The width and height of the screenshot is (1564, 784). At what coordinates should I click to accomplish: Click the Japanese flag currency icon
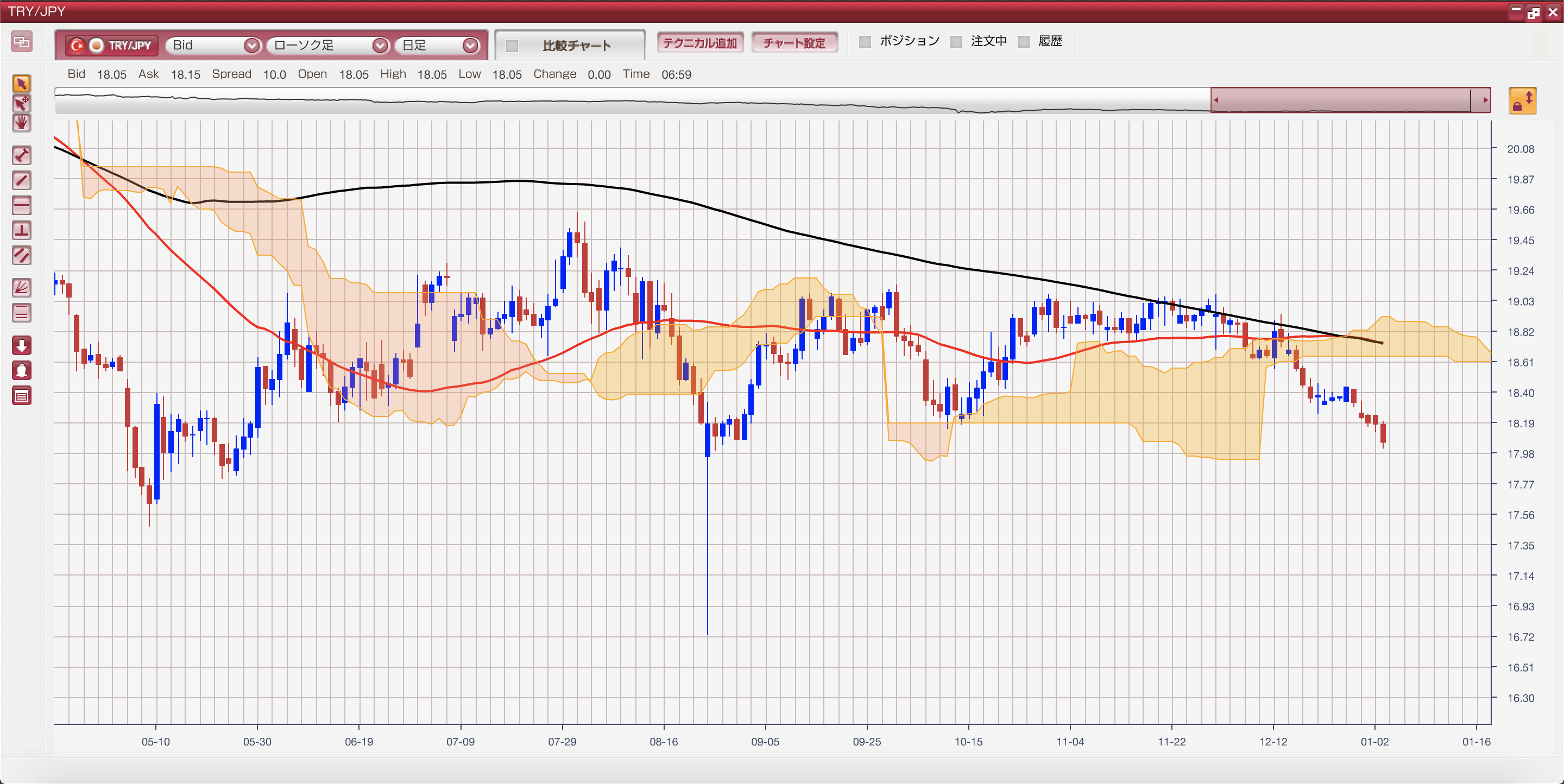click(x=96, y=46)
